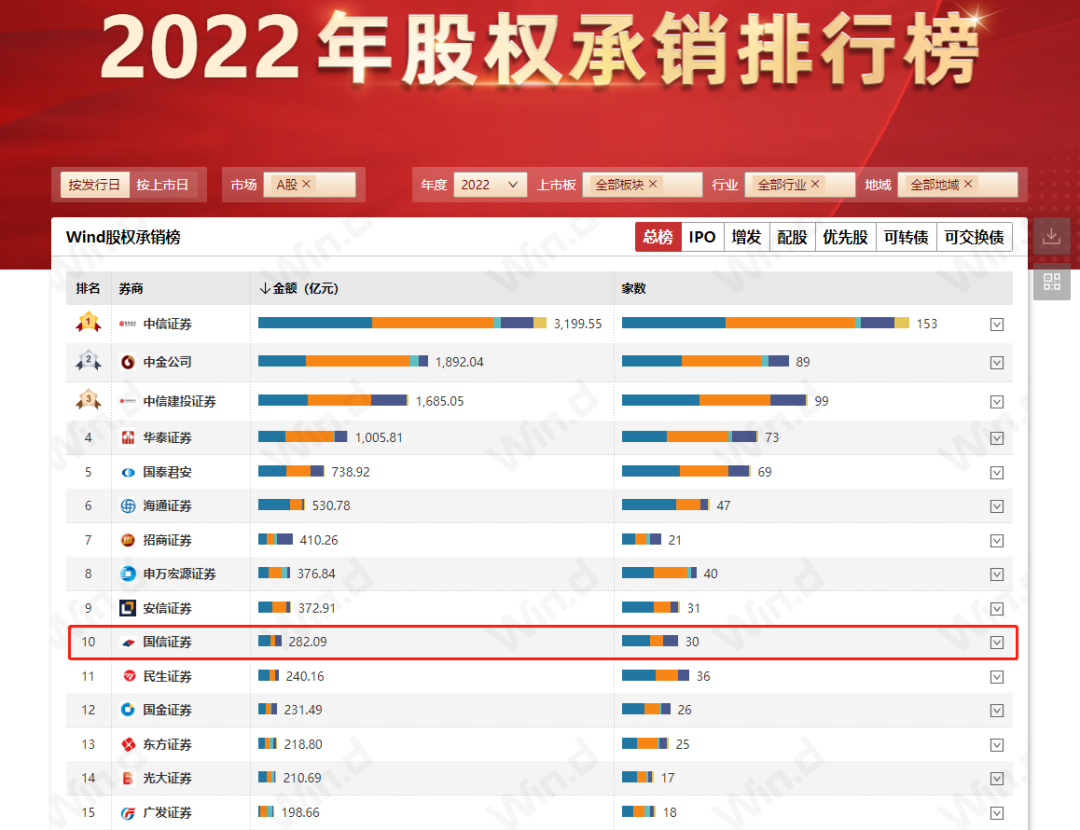Image resolution: width=1080 pixels, height=830 pixels.
Task: Click the 国金证券 logo icon
Action: coord(127,709)
